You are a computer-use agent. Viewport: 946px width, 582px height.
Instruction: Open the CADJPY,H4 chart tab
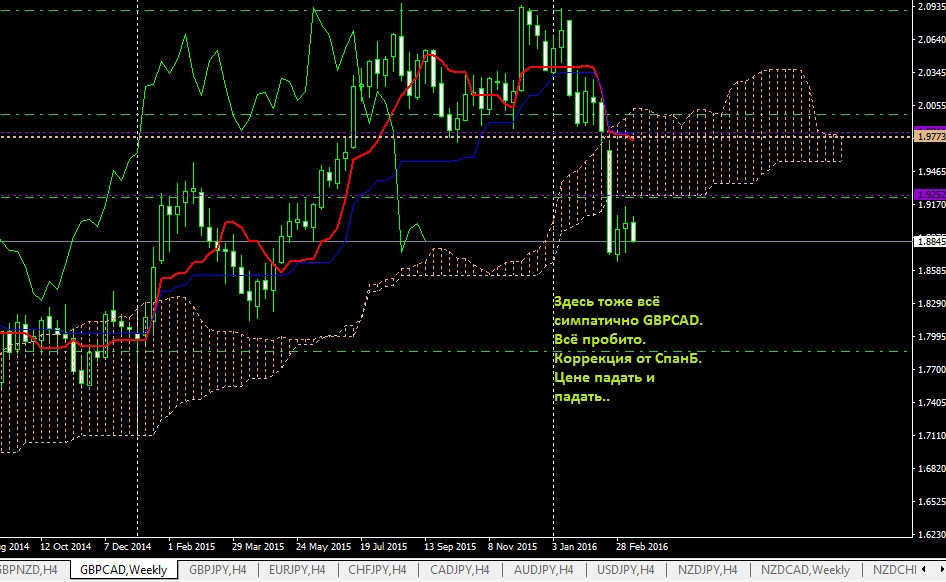click(x=460, y=569)
